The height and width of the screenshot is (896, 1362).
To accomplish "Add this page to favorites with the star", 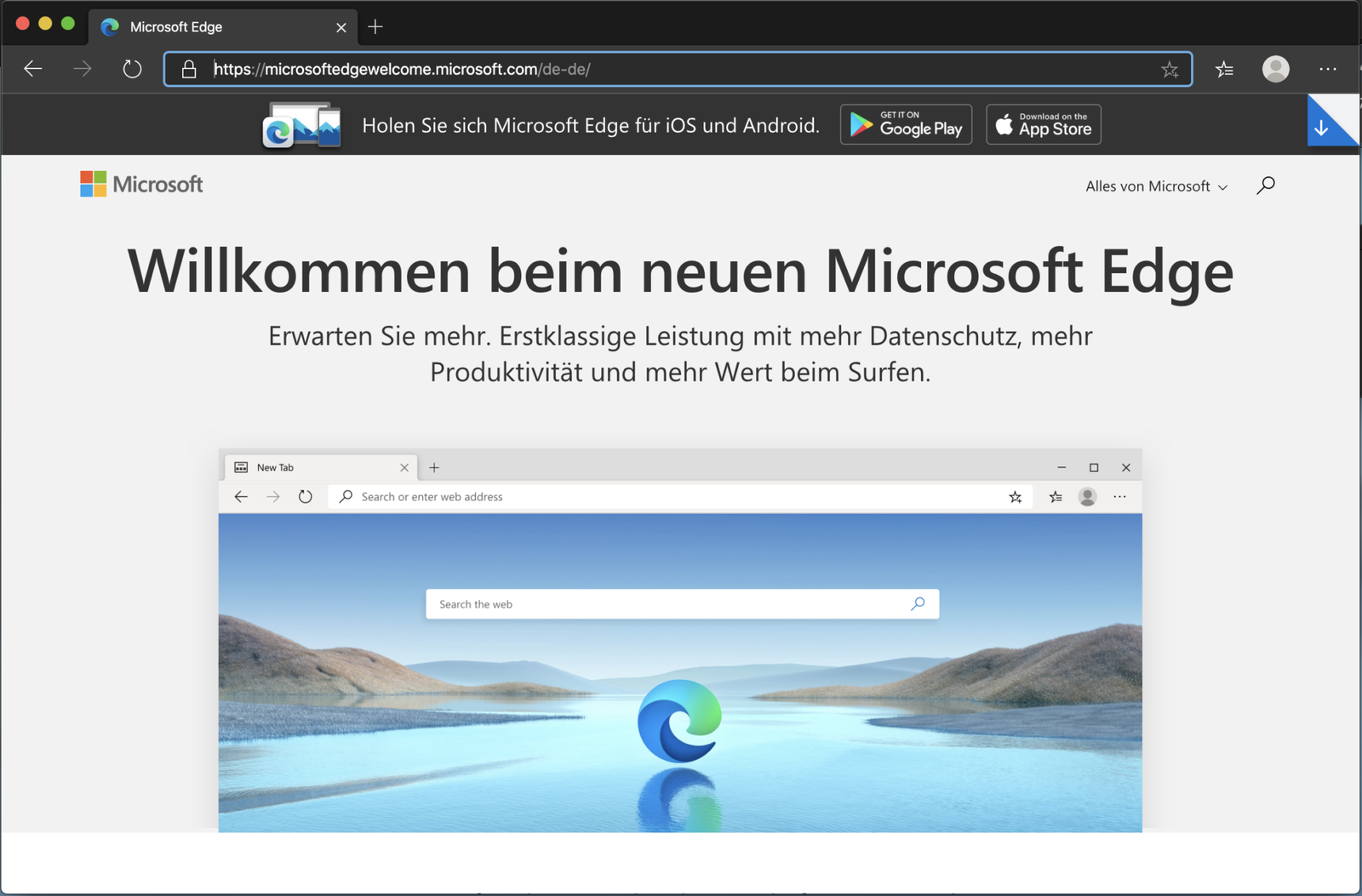I will coord(1170,70).
